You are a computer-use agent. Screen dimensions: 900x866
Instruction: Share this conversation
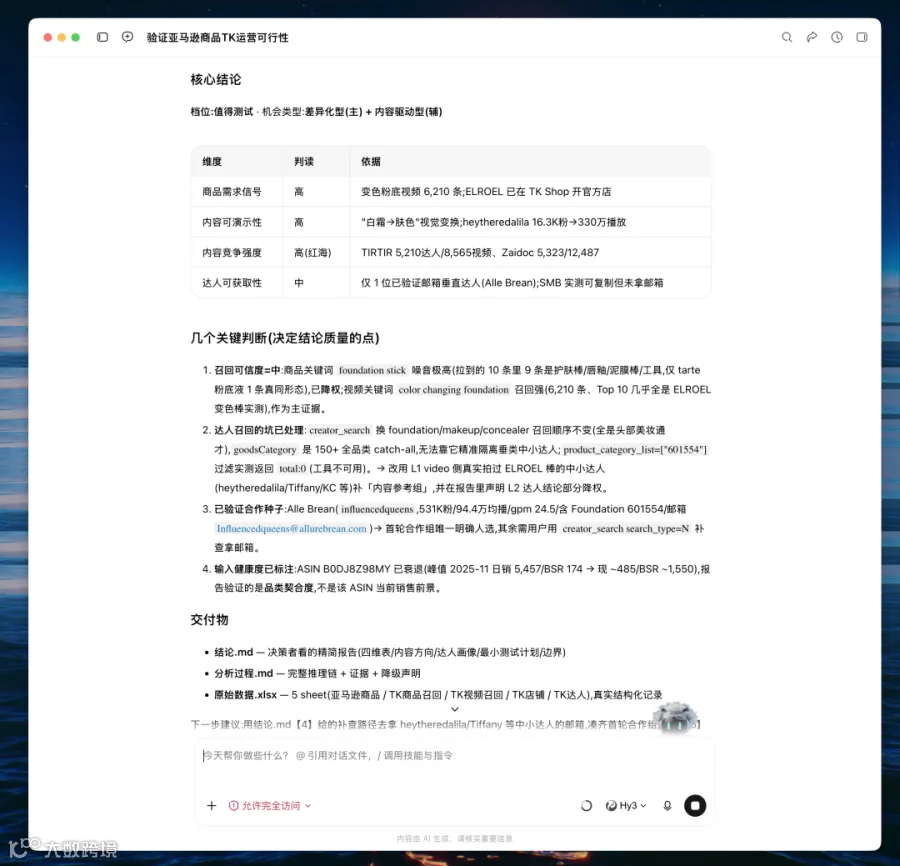(812, 37)
